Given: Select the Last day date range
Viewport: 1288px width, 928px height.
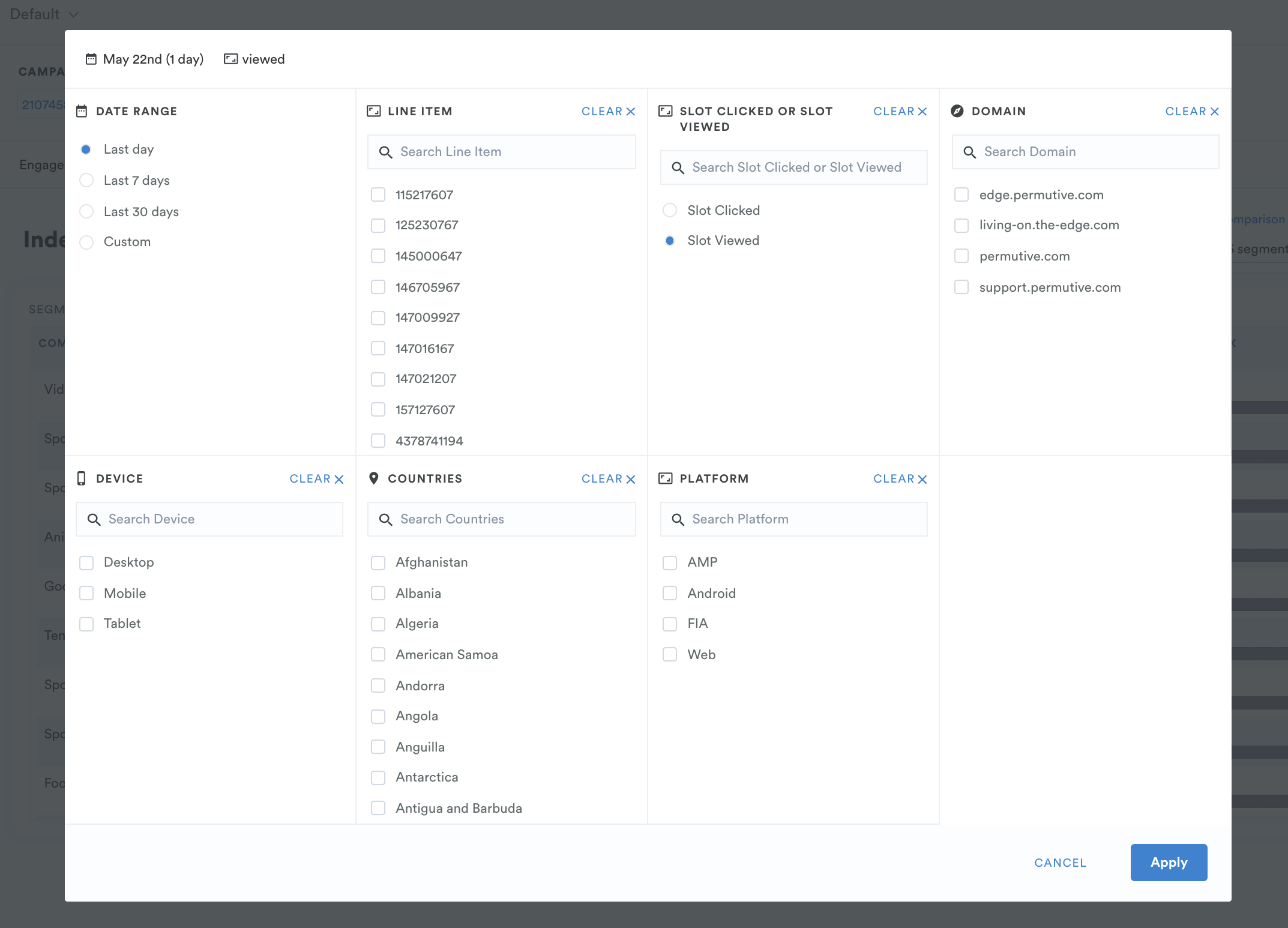Looking at the screenshot, I should (x=86, y=149).
